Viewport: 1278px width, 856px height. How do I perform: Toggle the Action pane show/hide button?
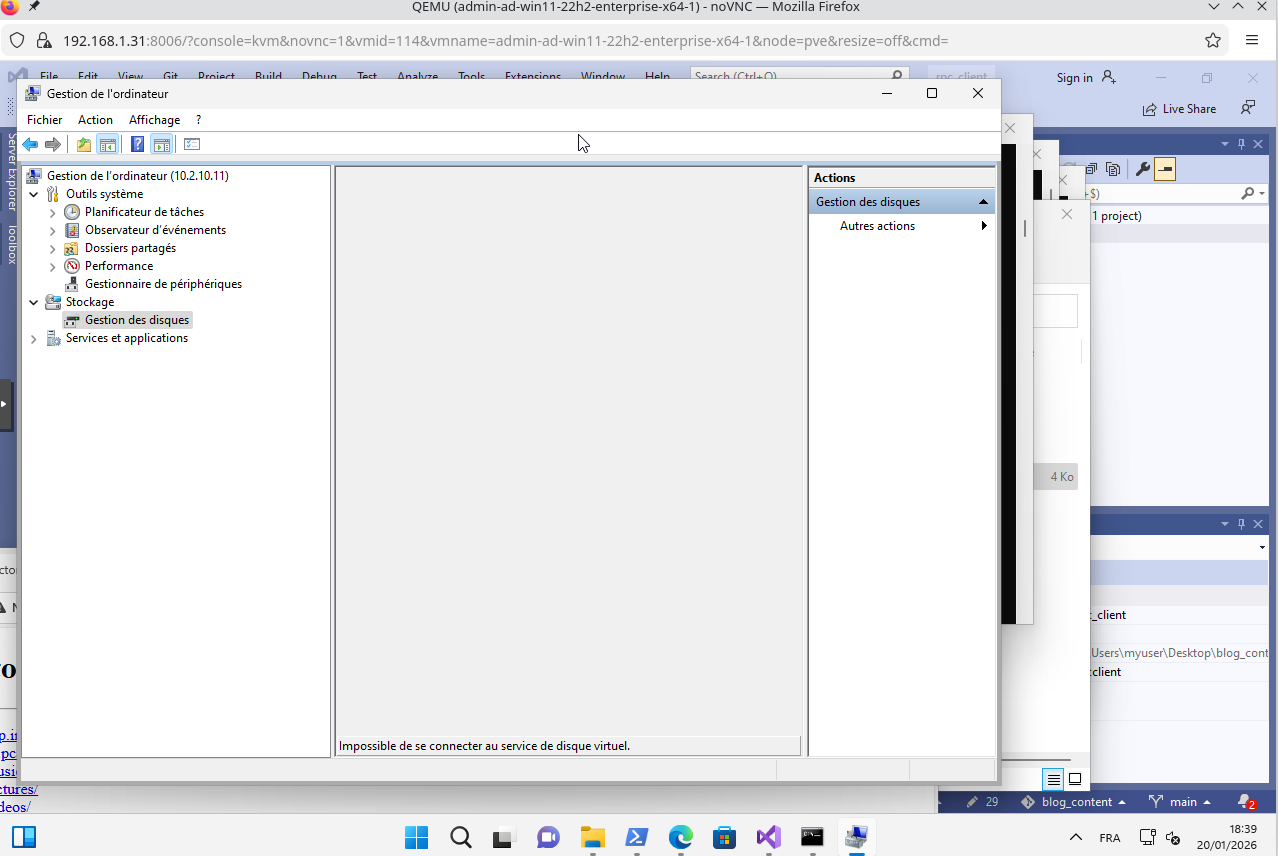162,145
